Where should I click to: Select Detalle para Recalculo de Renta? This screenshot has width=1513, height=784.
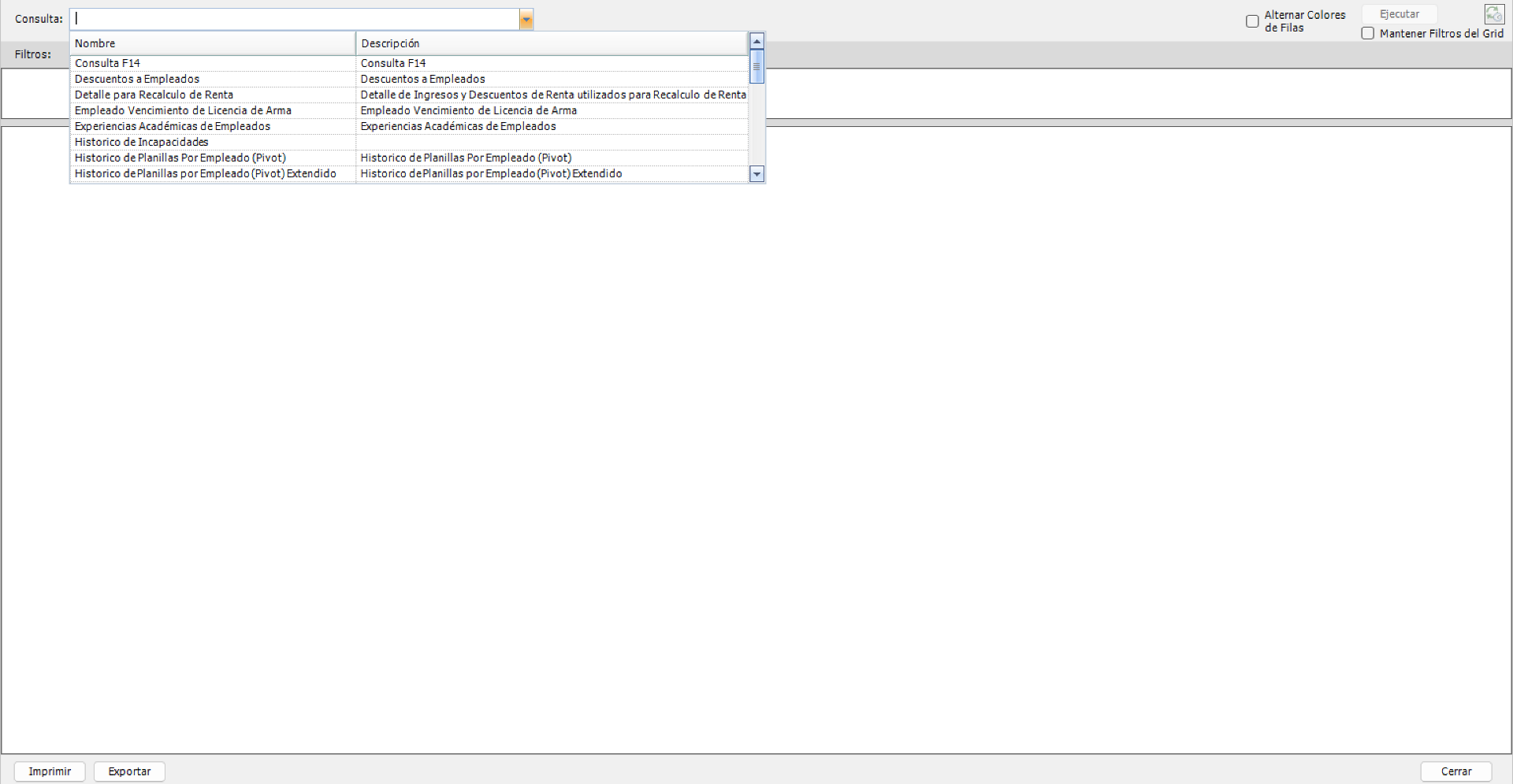154,95
